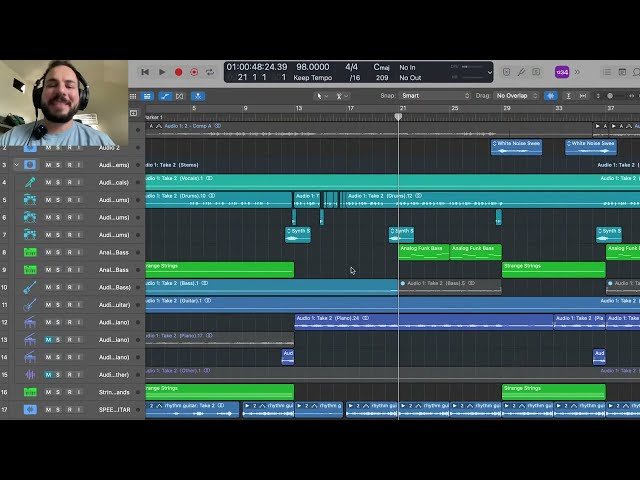The height and width of the screenshot is (480, 640).
Task: Mute track 4 vocals
Action: pos(49,182)
